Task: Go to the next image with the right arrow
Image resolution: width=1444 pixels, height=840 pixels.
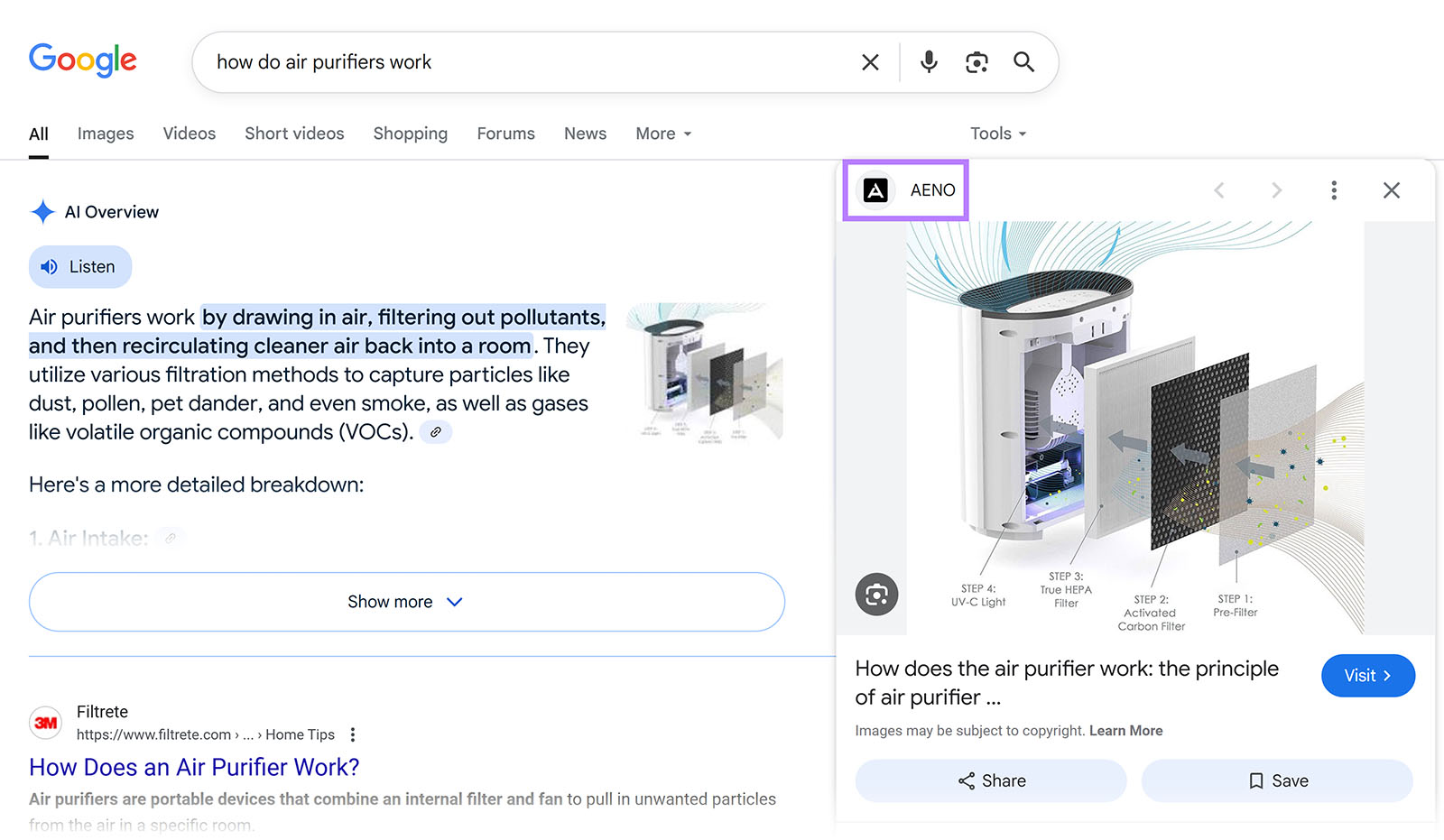Action: click(x=1276, y=189)
